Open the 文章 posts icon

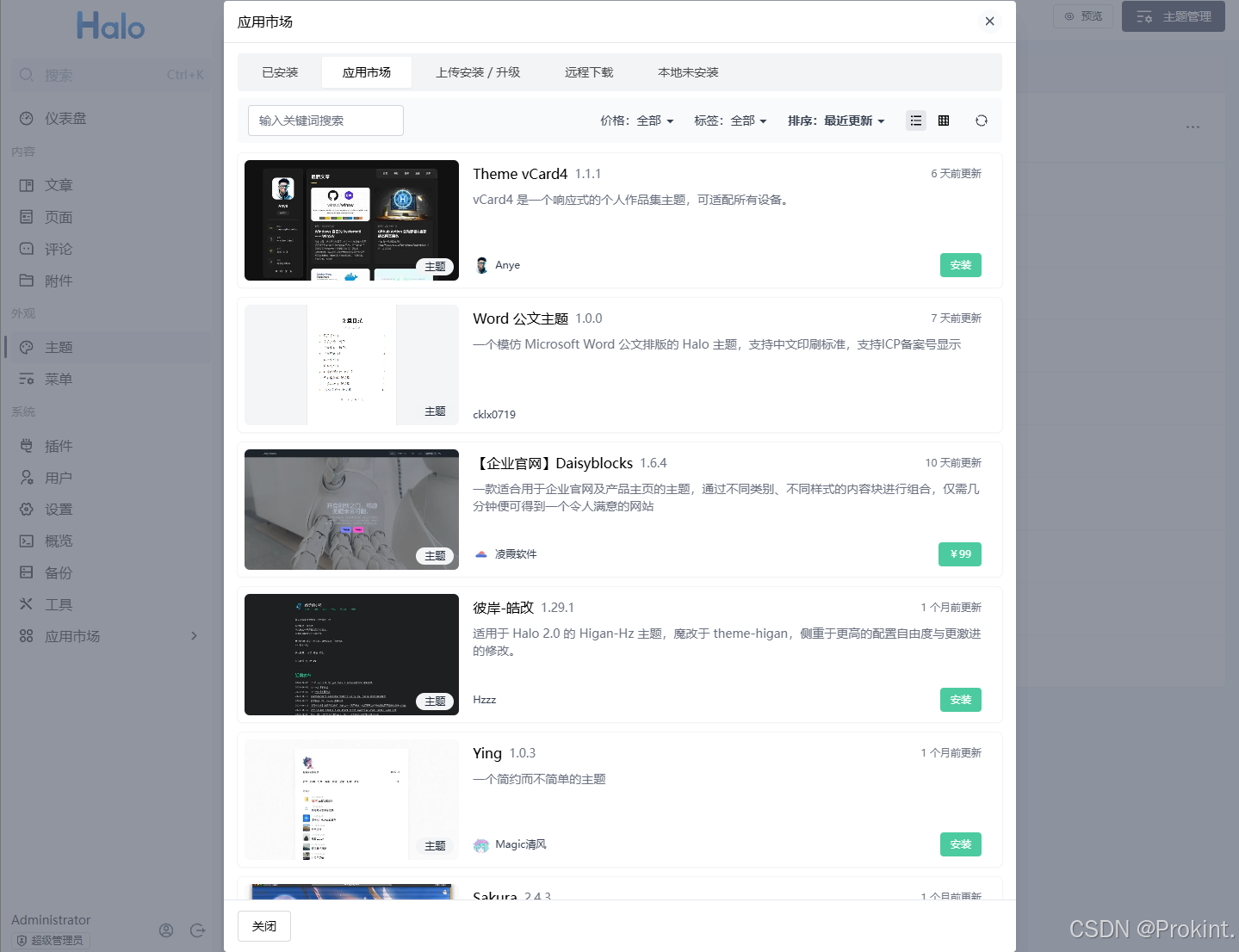pyautogui.click(x=27, y=185)
